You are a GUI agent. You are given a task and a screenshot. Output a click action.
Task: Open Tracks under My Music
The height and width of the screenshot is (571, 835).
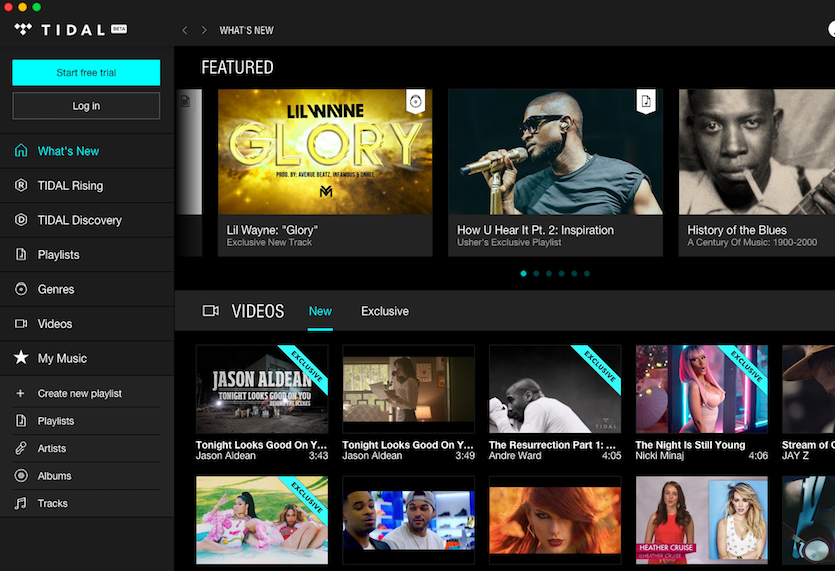(x=86, y=503)
